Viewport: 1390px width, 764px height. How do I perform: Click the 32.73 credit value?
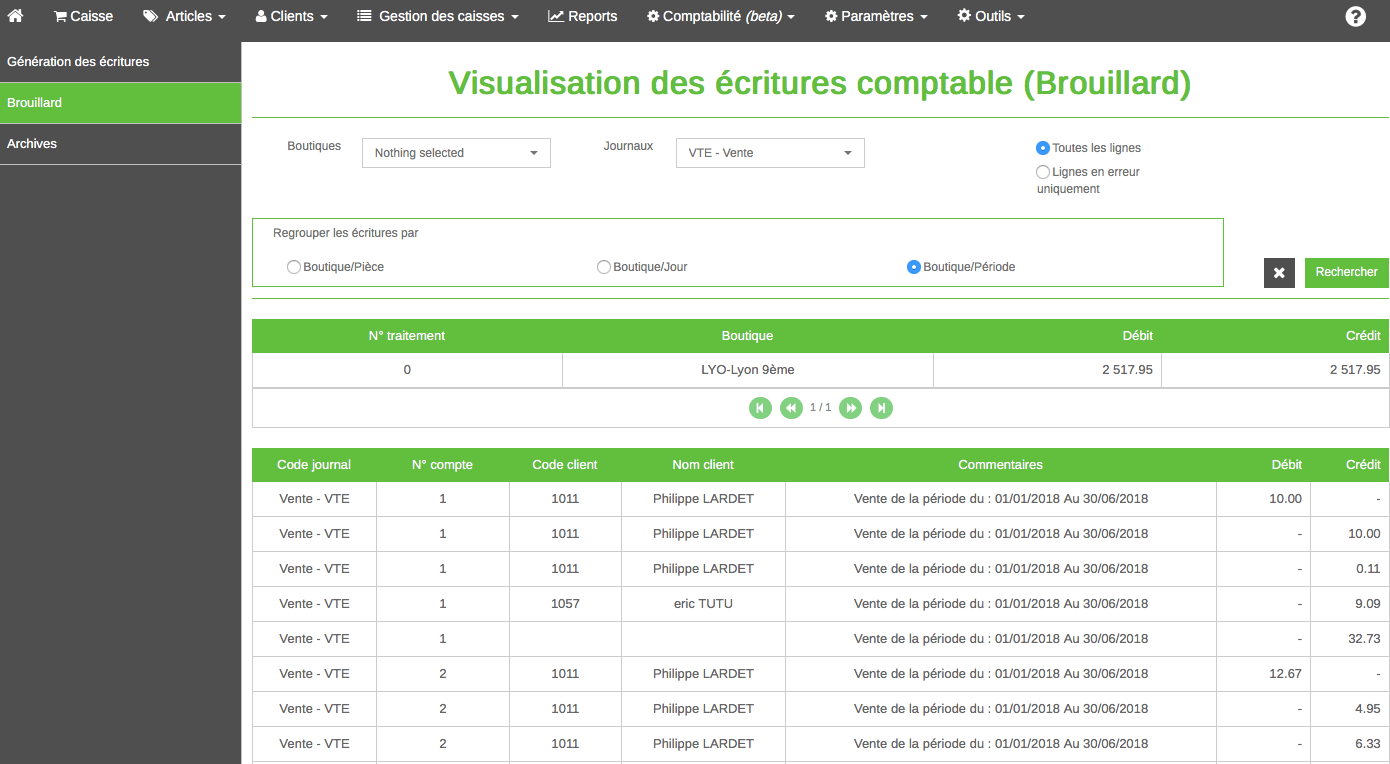point(1364,639)
